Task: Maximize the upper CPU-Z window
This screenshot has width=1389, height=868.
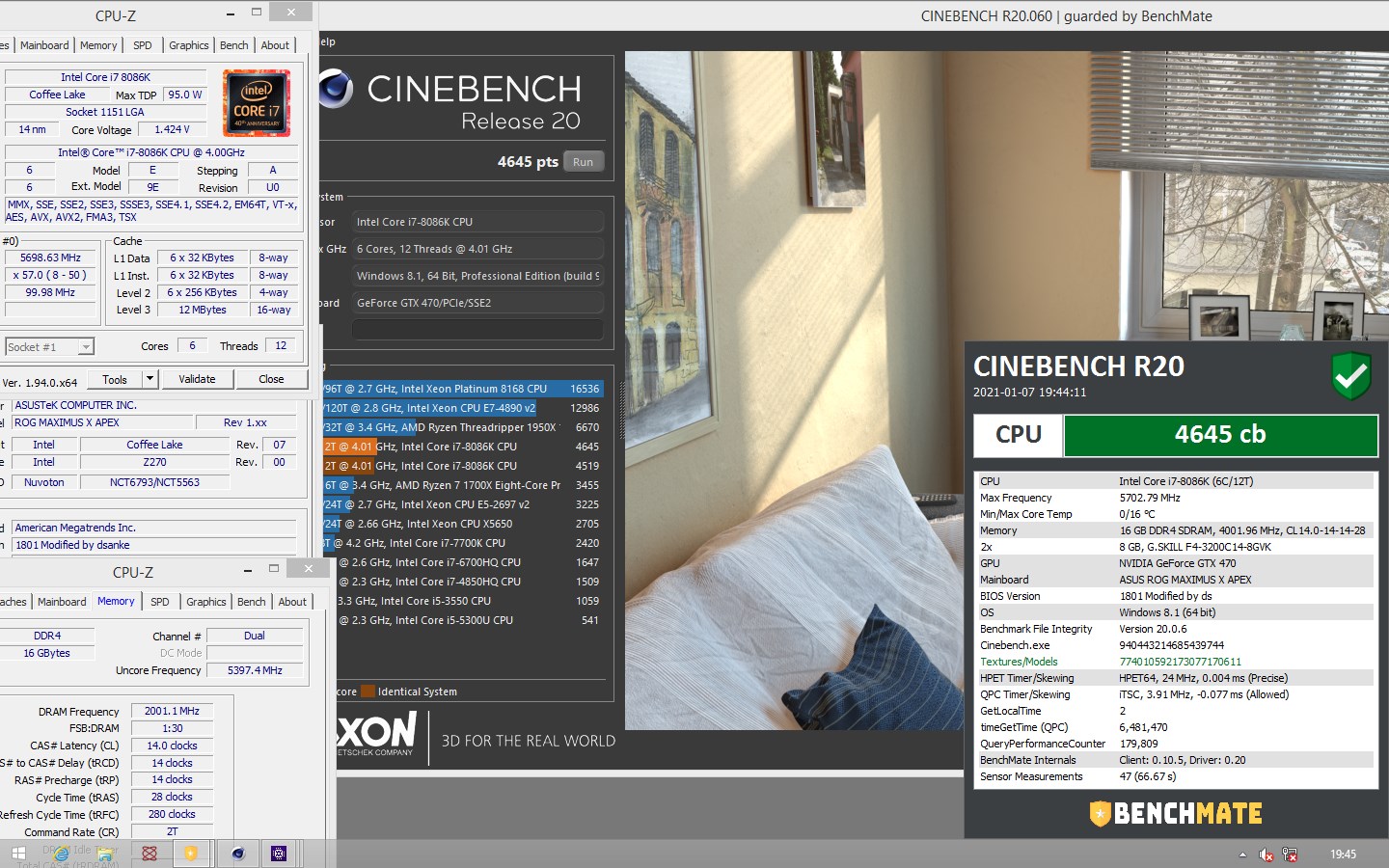Action: point(257,13)
